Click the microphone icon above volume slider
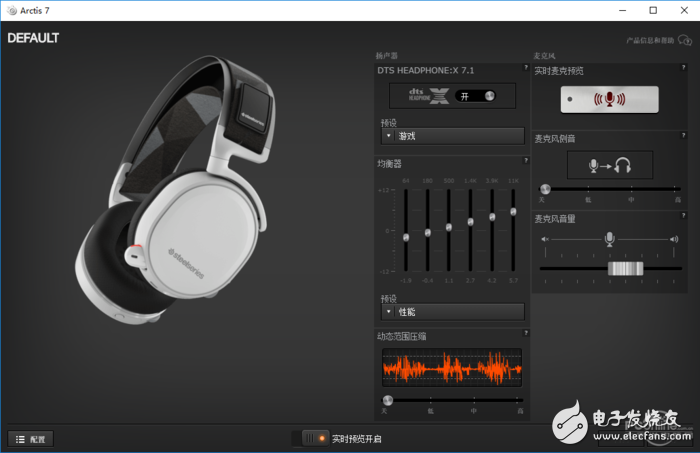Viewport: 700px width, 453px height. tap(609, 239)
